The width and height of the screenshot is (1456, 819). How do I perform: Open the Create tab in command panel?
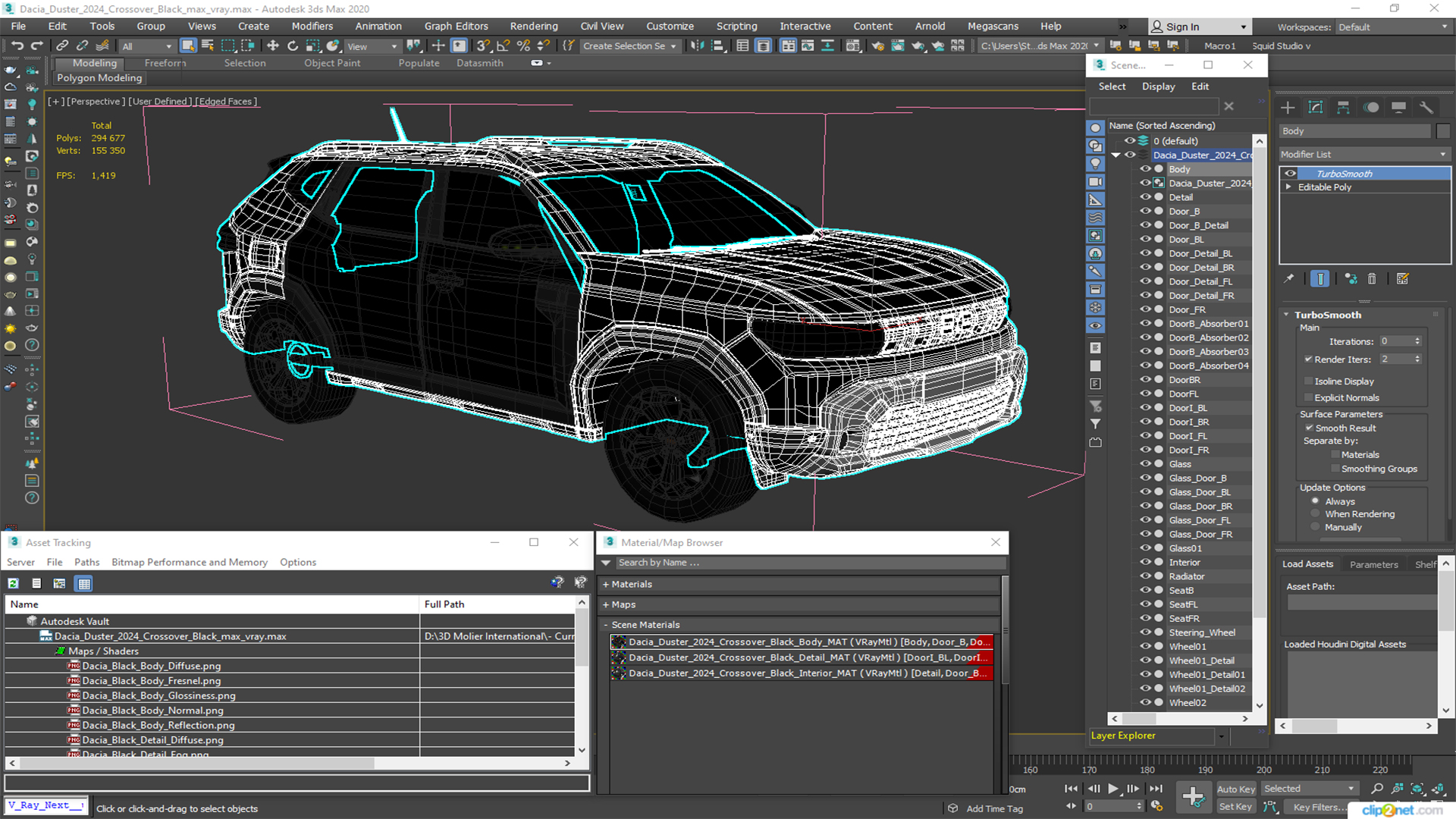point(1288,107)
